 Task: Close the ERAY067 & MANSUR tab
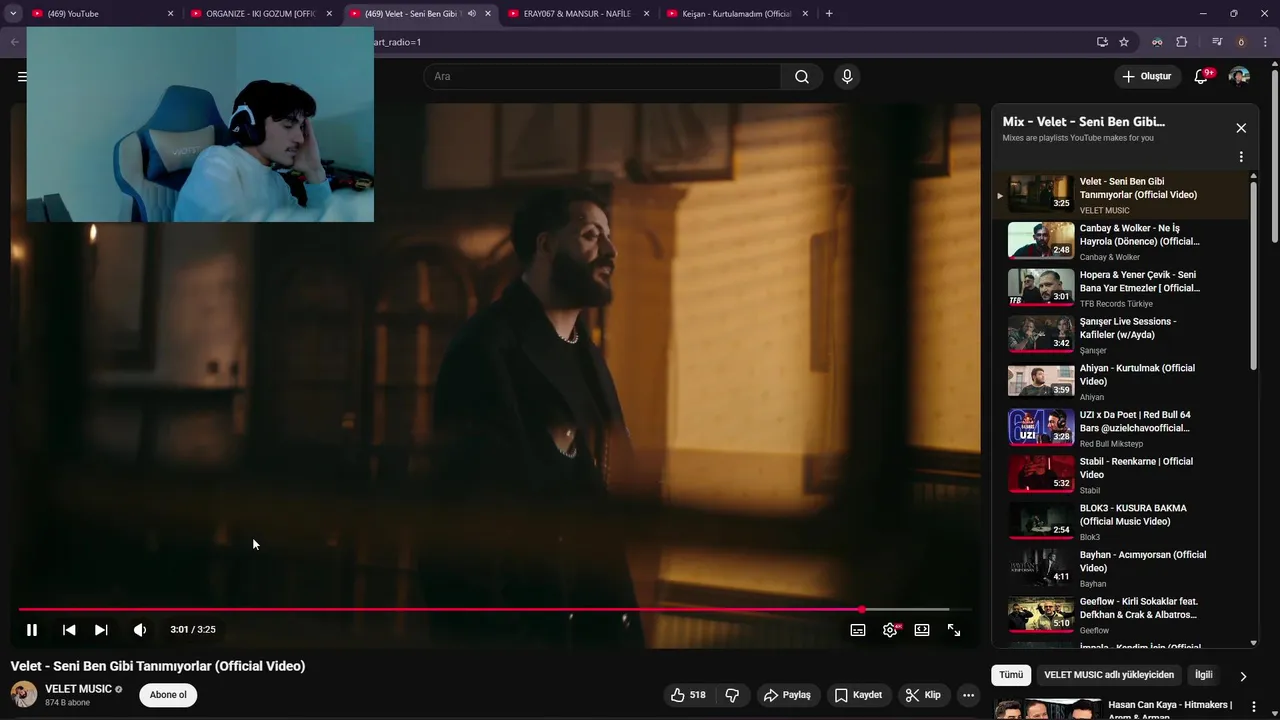tap(647, 14)
